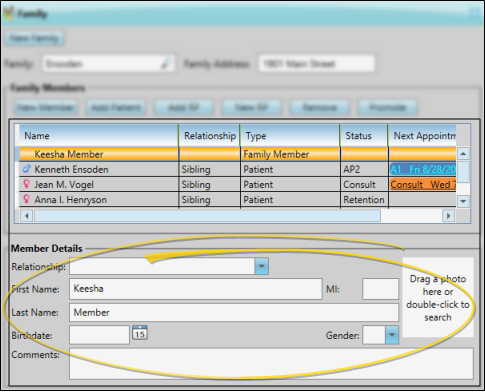The height and width of the screenshot is (392, 485).
Task: Click the scroll up arrow in members list
Action: [x=463, y=154]
